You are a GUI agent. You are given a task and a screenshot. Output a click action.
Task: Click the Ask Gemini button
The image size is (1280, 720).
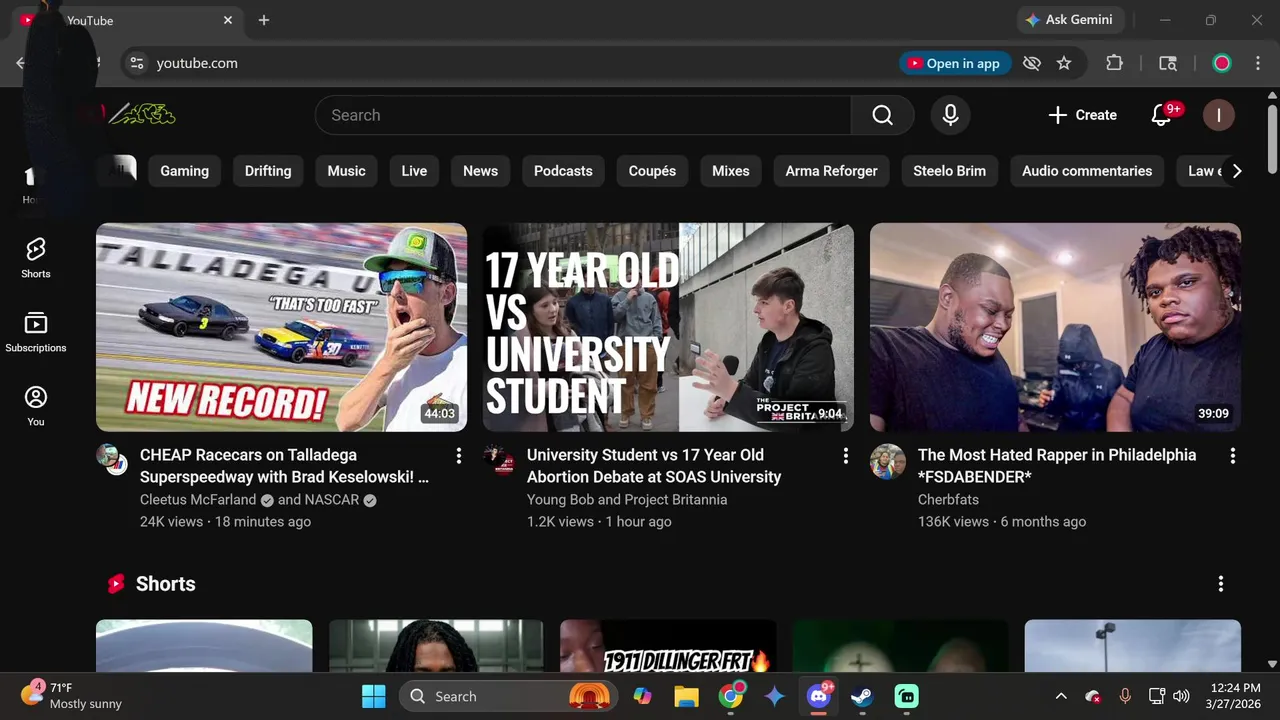[1072, 20]
